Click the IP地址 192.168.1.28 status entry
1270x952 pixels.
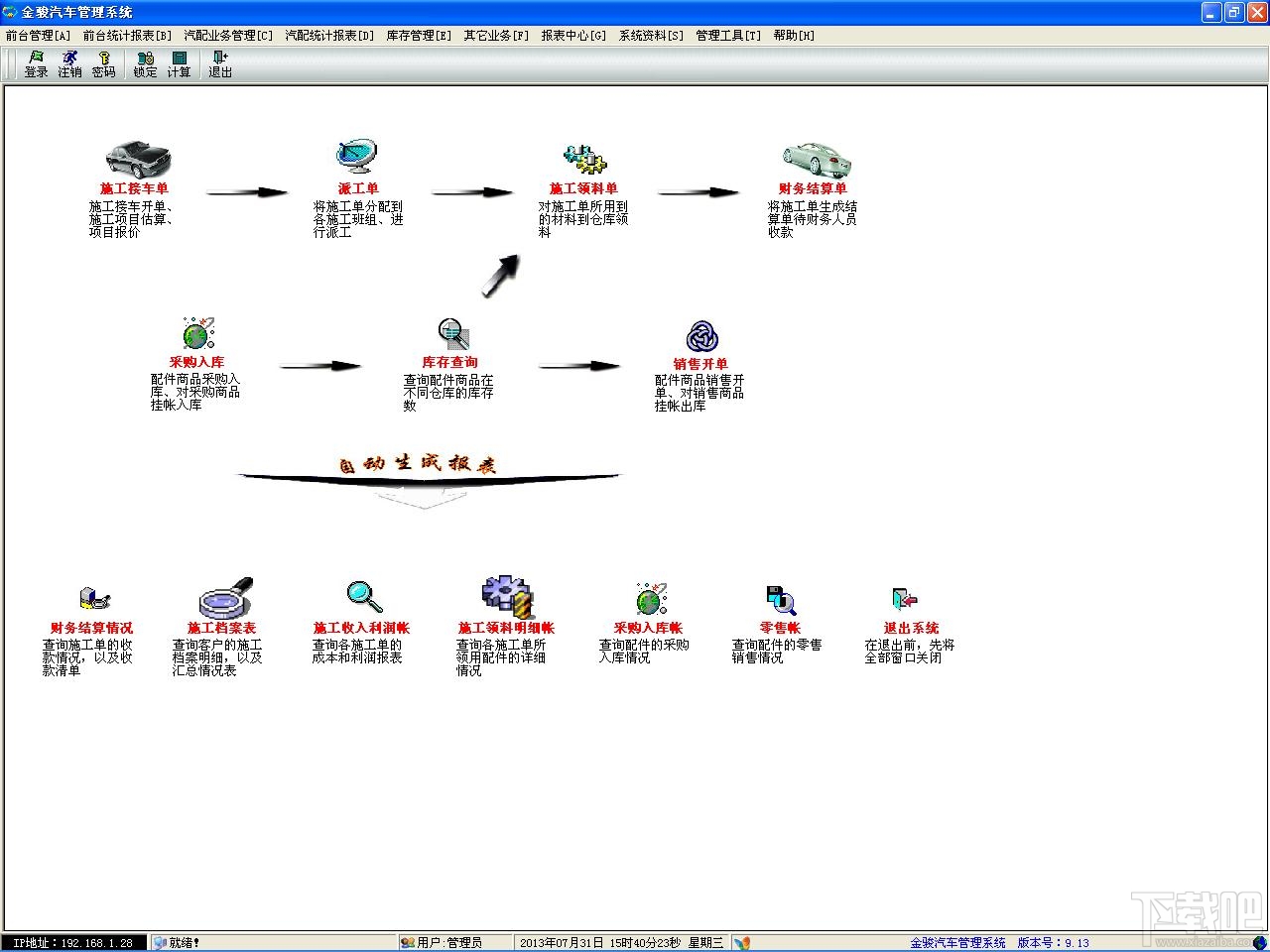pyautogui.click(x=74, y=943)
